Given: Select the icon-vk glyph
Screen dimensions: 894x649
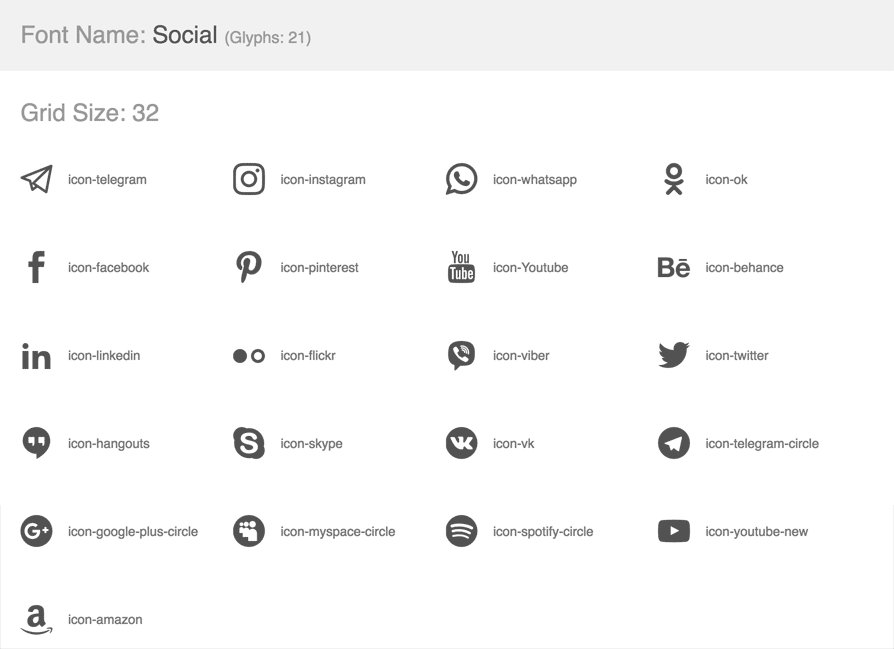Looking at the screenshot, I should (460, 443).
